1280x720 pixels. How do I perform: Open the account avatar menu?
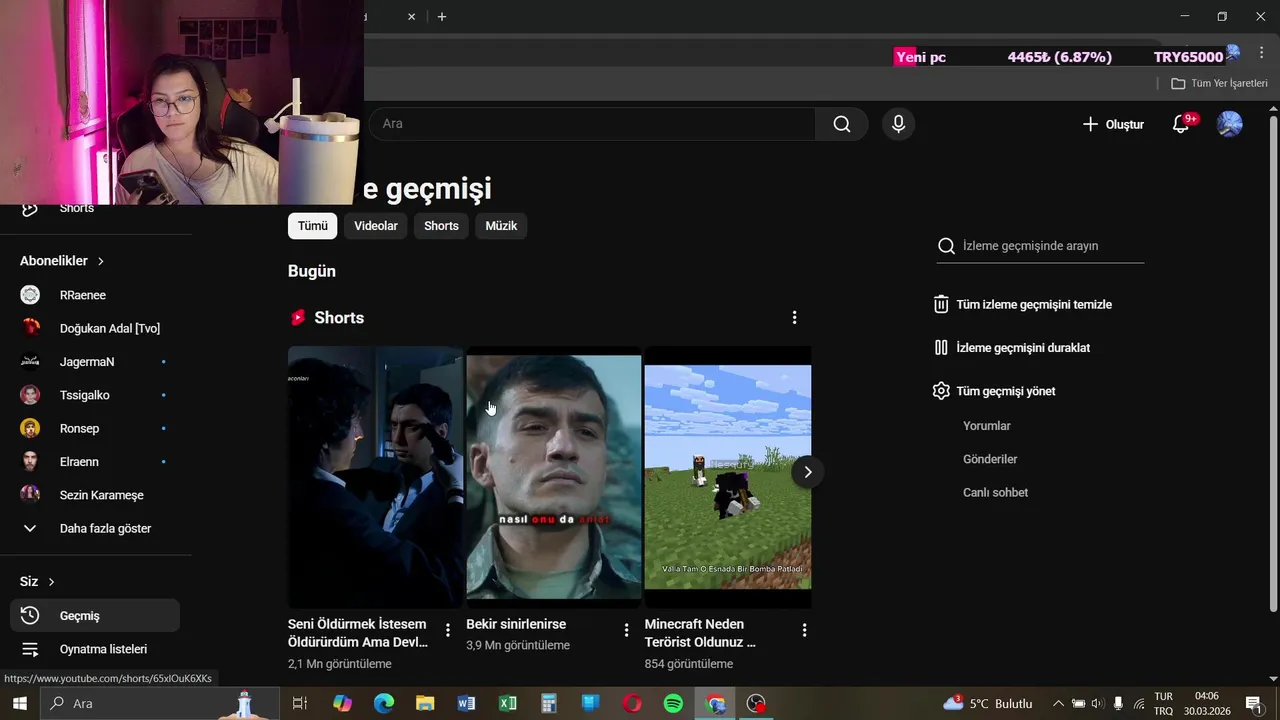tap(1229, 124)
